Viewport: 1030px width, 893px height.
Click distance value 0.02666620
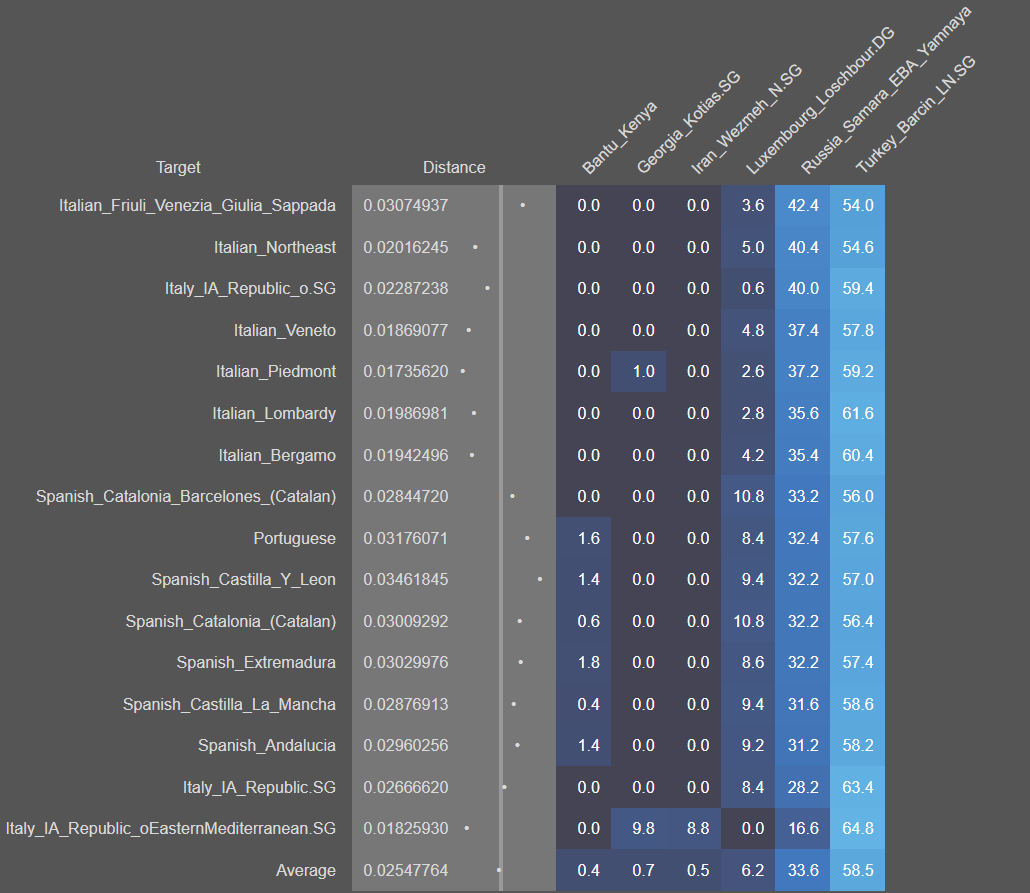[x=405, y=787]
